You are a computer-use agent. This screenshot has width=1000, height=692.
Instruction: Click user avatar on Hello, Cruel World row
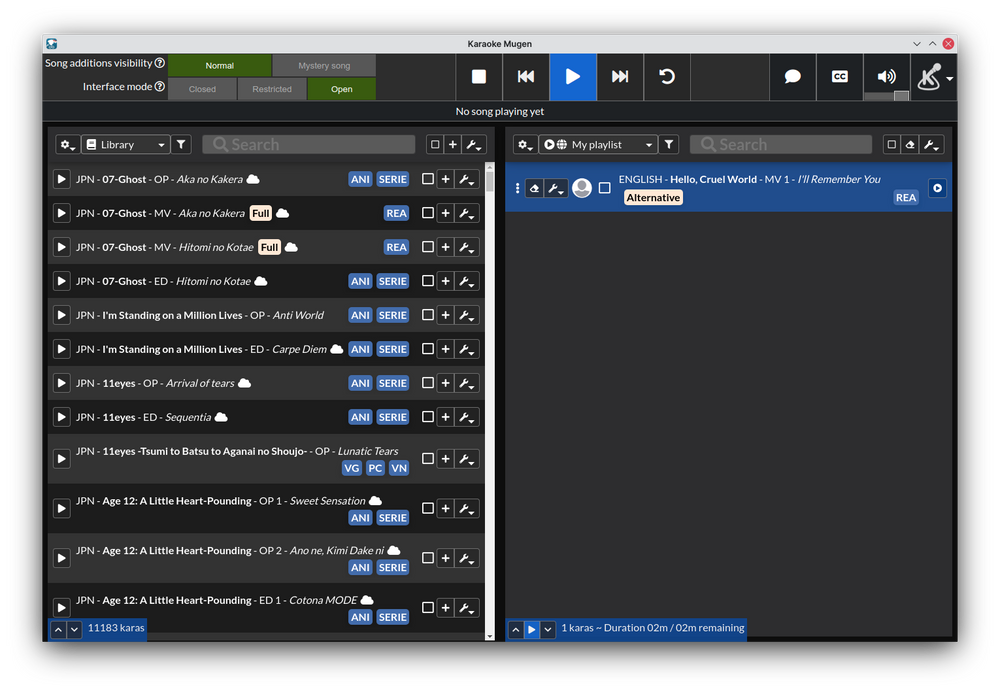pos(582,188)
